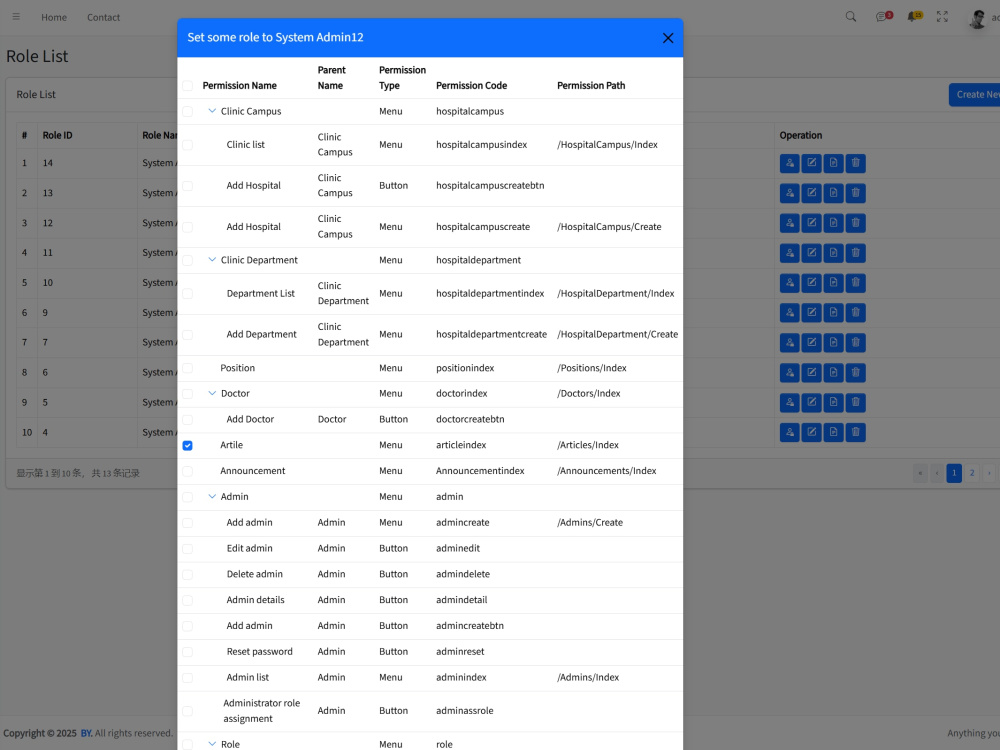The width and height of the screenshot is (1000, 750).
Task: Click edit icon for Role ID 11
Action: 811,253
